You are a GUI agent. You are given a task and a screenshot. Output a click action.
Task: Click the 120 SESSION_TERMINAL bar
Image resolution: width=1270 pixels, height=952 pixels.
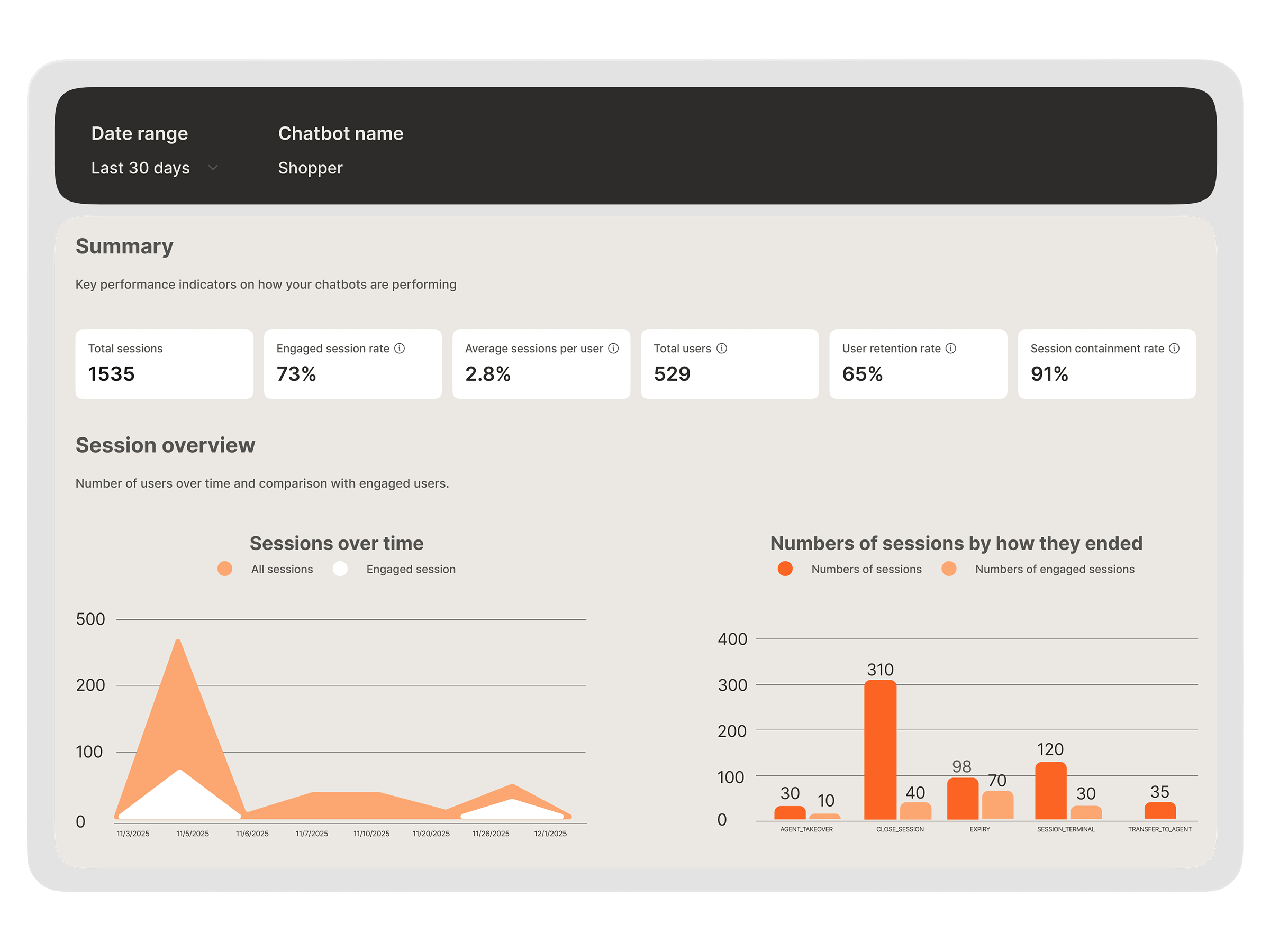(x=1051, y=790)
